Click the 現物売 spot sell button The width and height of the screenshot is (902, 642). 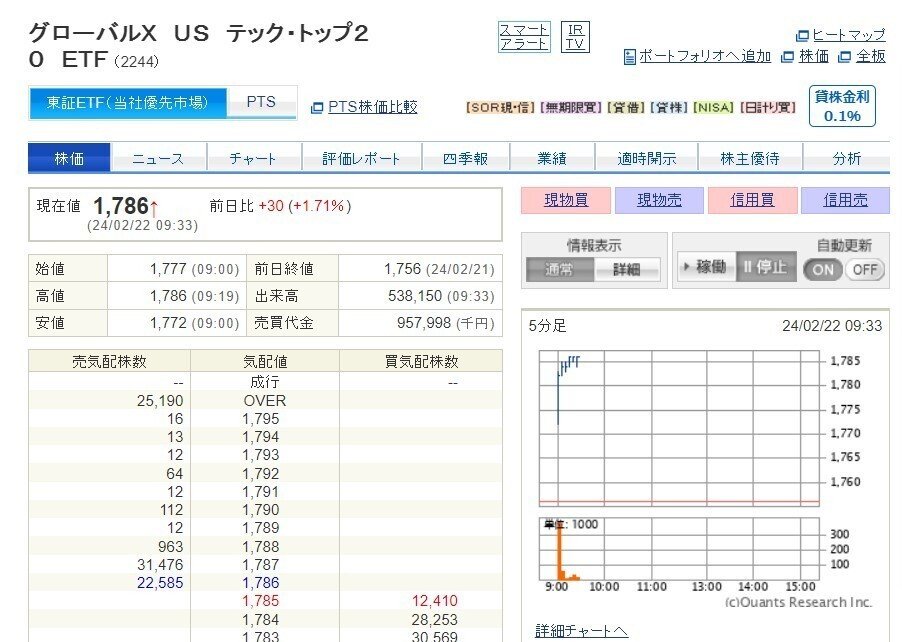click(x=659, y=200)
